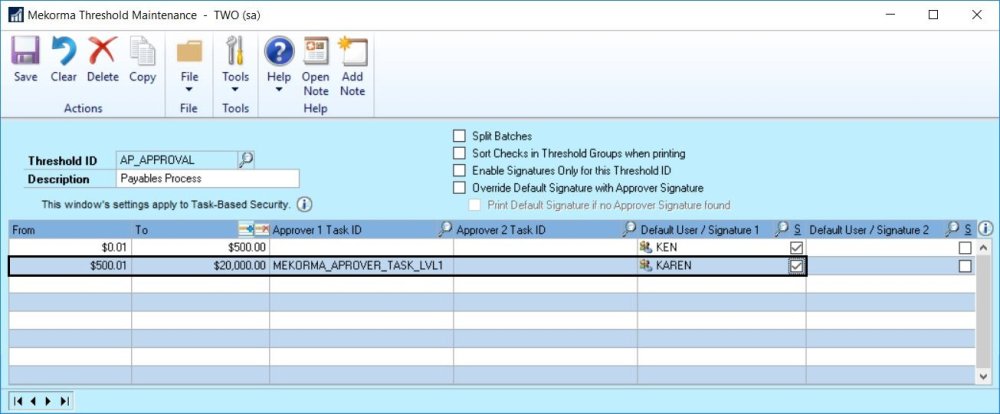Click the user icon beside KAREN
Screen dimensions: 1000x414
(x=646, y=266)
